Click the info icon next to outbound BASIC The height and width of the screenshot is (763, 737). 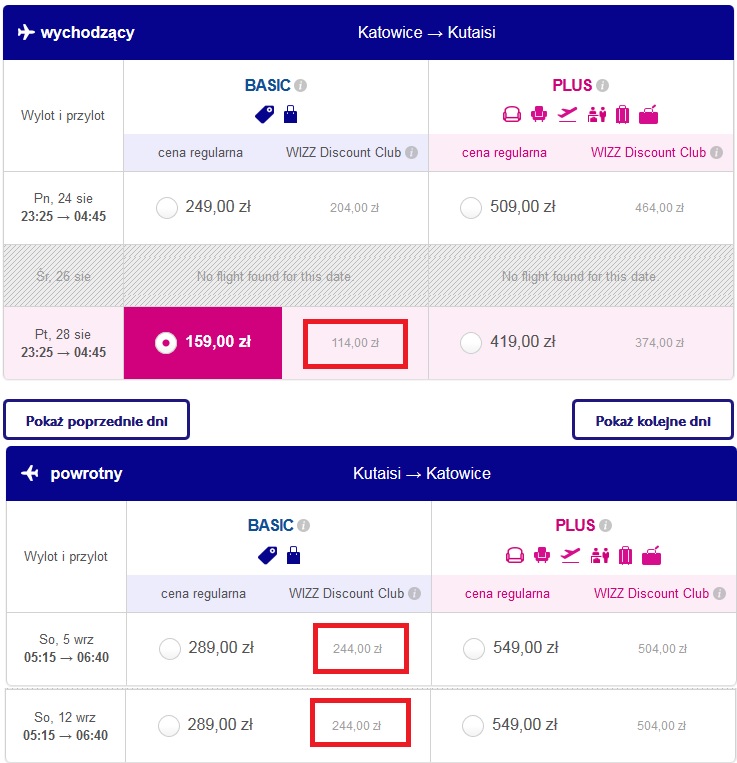click(x=301, y=86)
